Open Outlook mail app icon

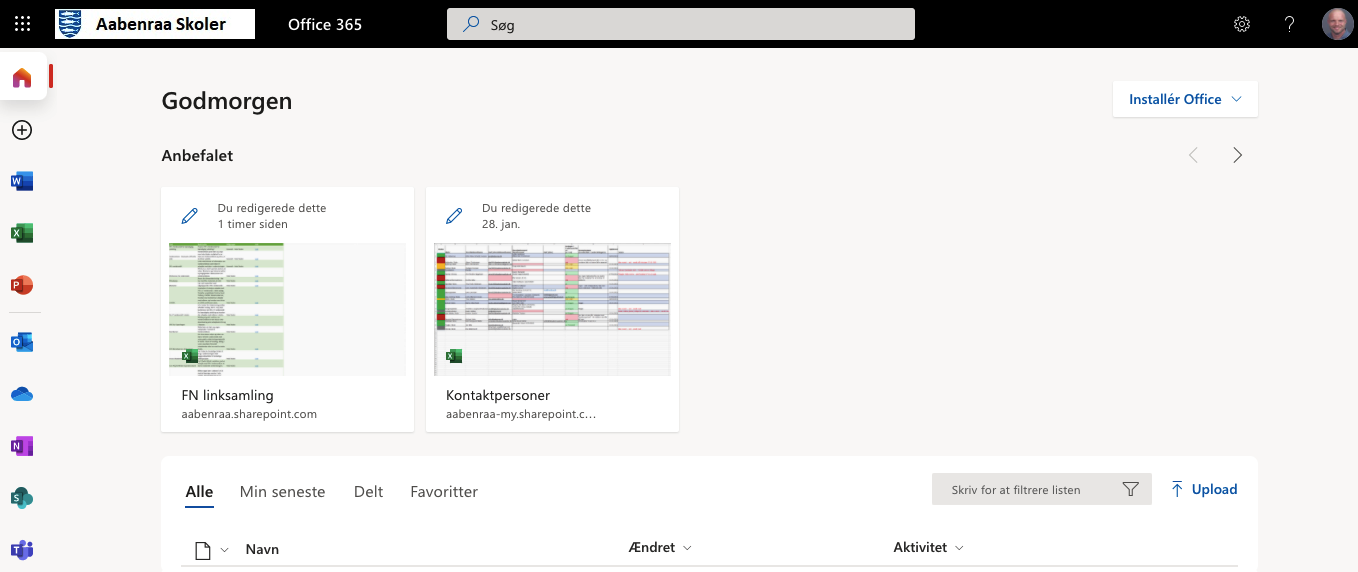click(22, 342)
